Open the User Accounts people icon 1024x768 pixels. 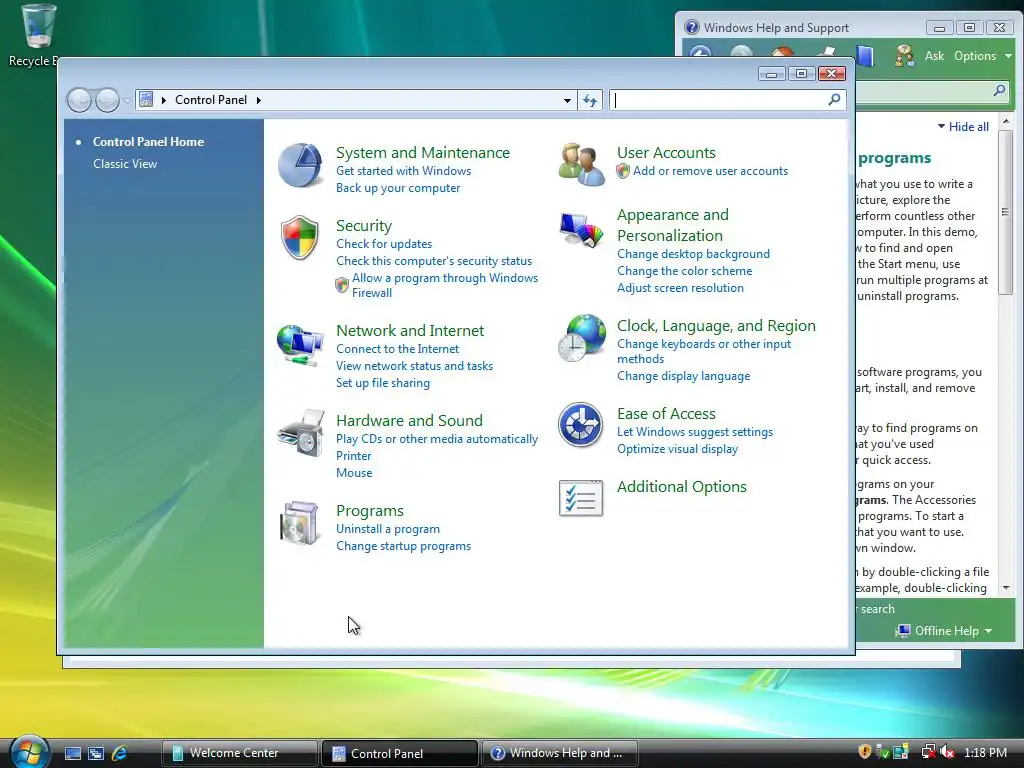click(581, 165)
